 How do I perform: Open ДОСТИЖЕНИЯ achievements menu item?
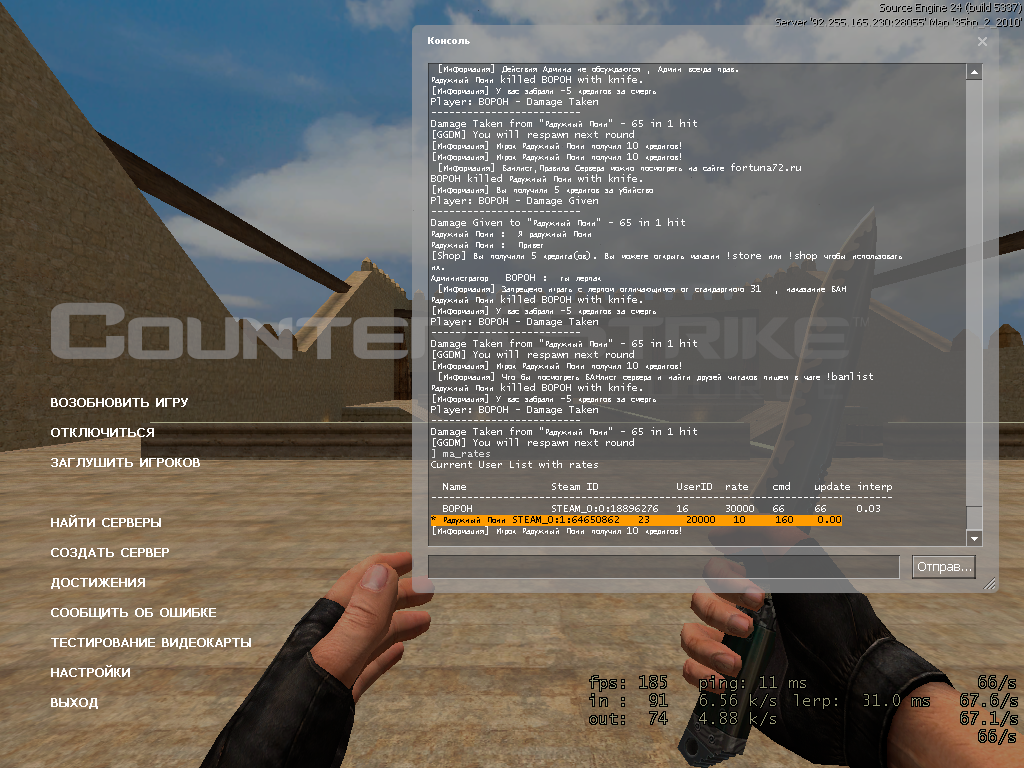(98, 583)
